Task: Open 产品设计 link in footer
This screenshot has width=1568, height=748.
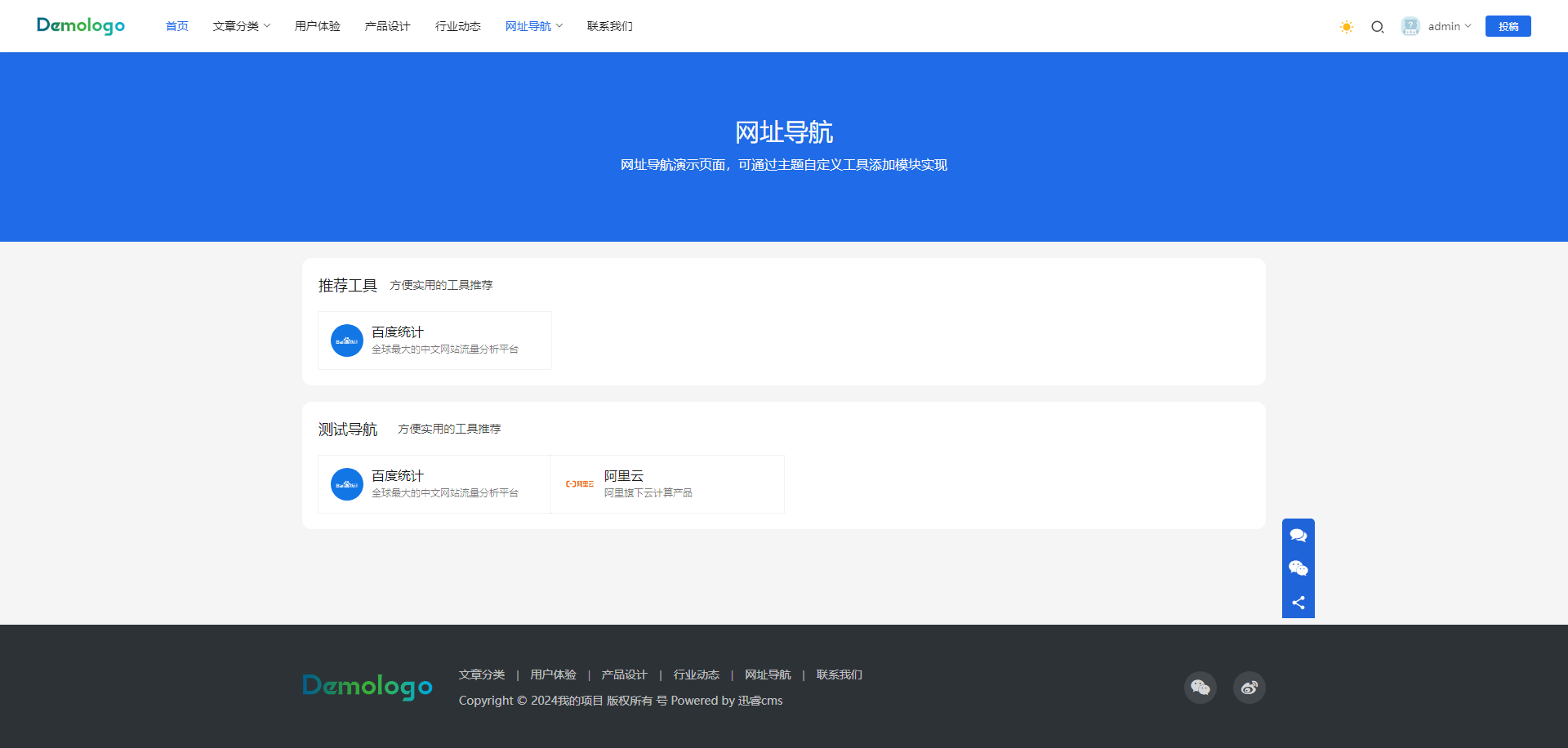Action: point(623,675)
